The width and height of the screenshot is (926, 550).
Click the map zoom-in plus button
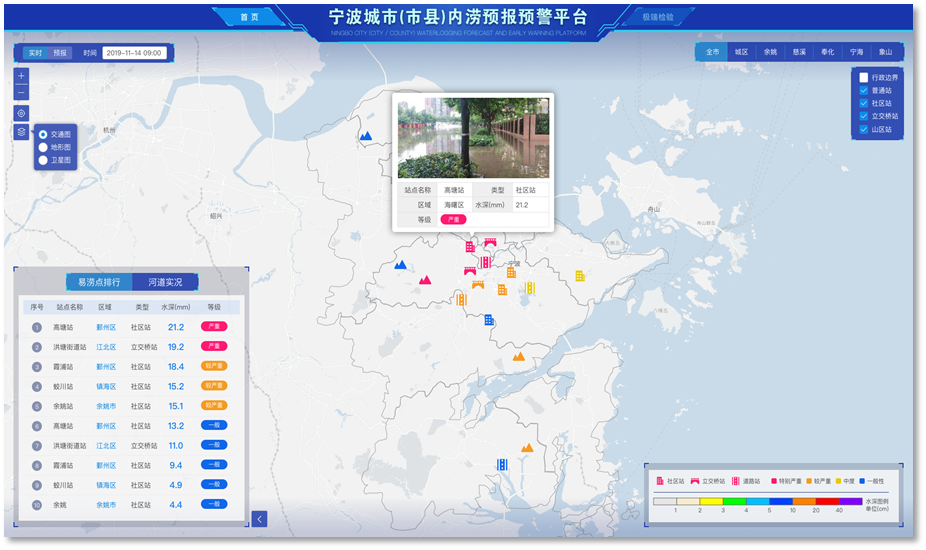click(x=22, y=76)
